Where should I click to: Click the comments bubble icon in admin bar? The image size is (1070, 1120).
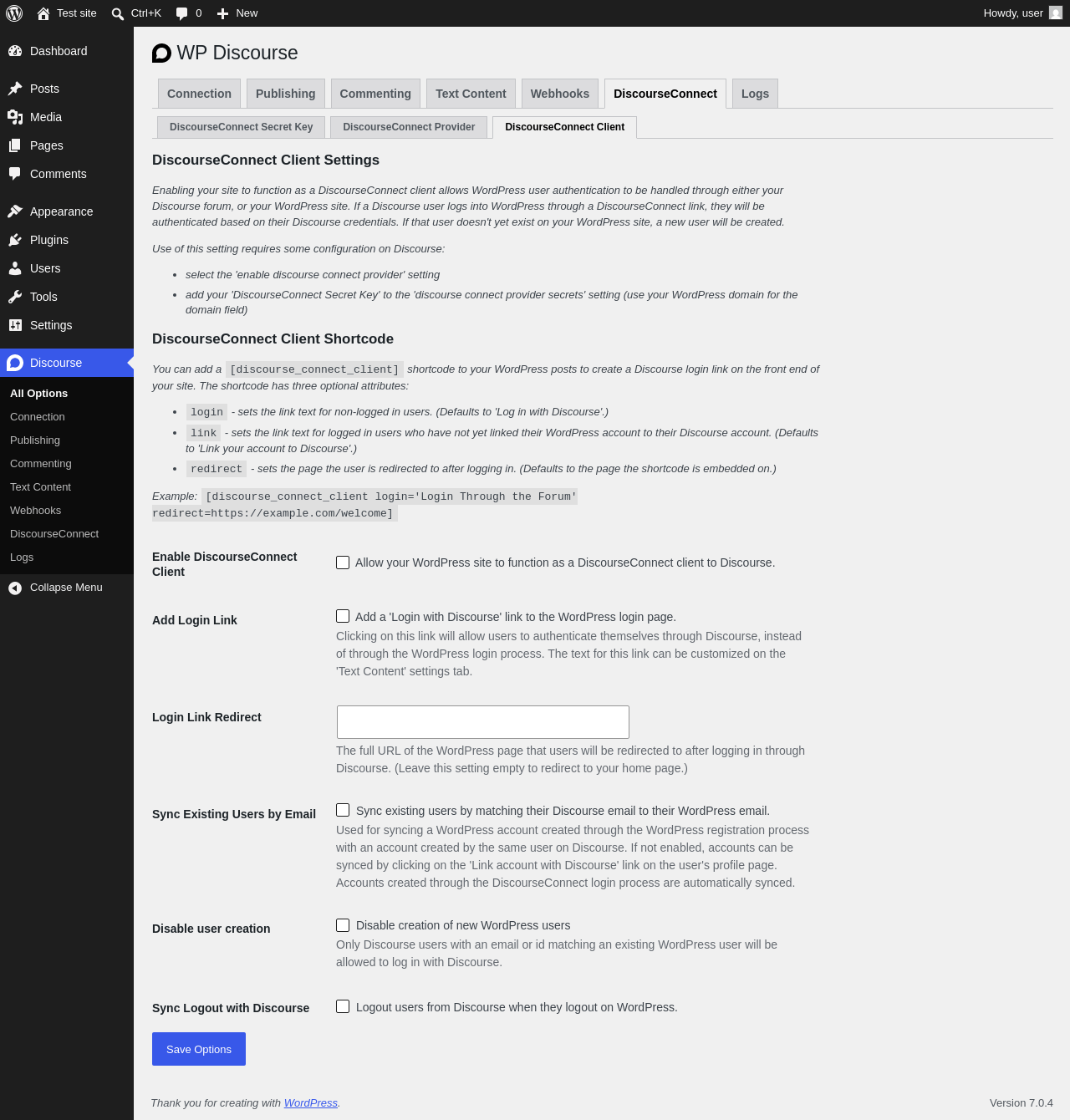click(182, 13)
